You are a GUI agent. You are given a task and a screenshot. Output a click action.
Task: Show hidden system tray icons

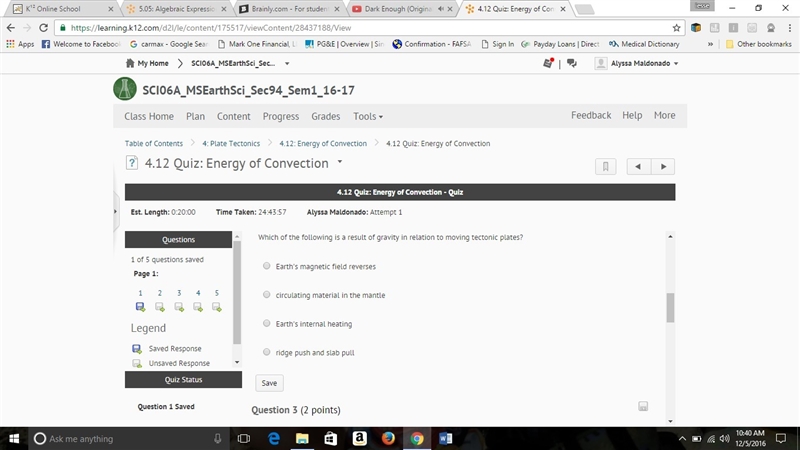click(682, 438)
